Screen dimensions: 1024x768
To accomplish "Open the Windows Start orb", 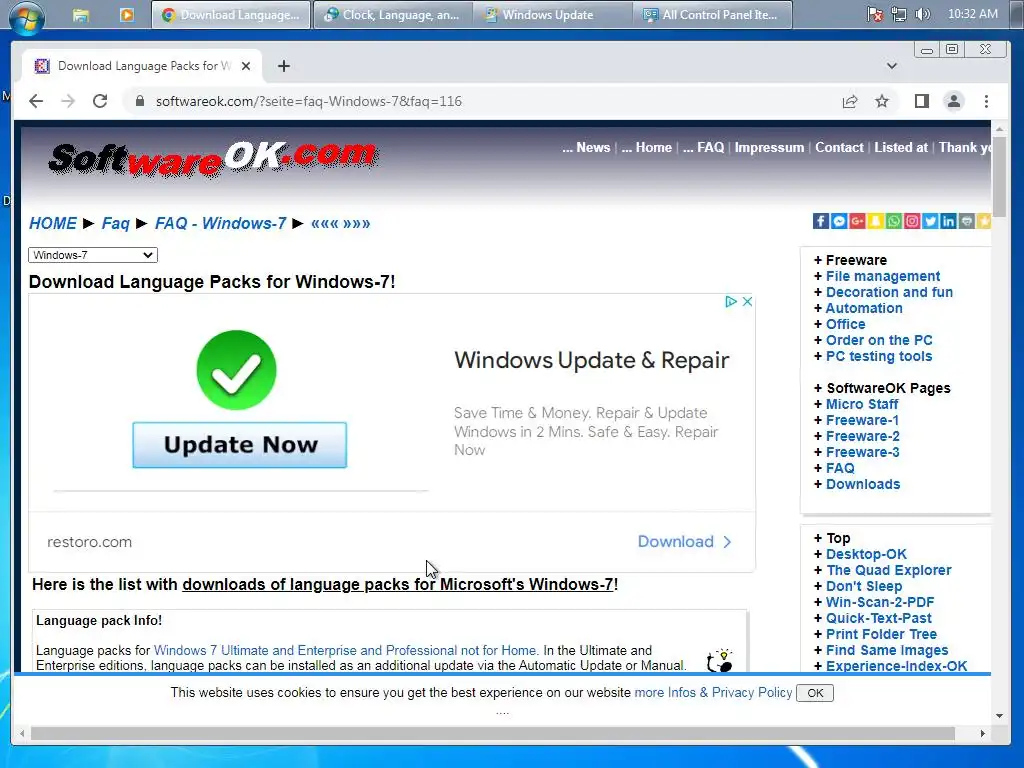I will click(x=27, y=16).
